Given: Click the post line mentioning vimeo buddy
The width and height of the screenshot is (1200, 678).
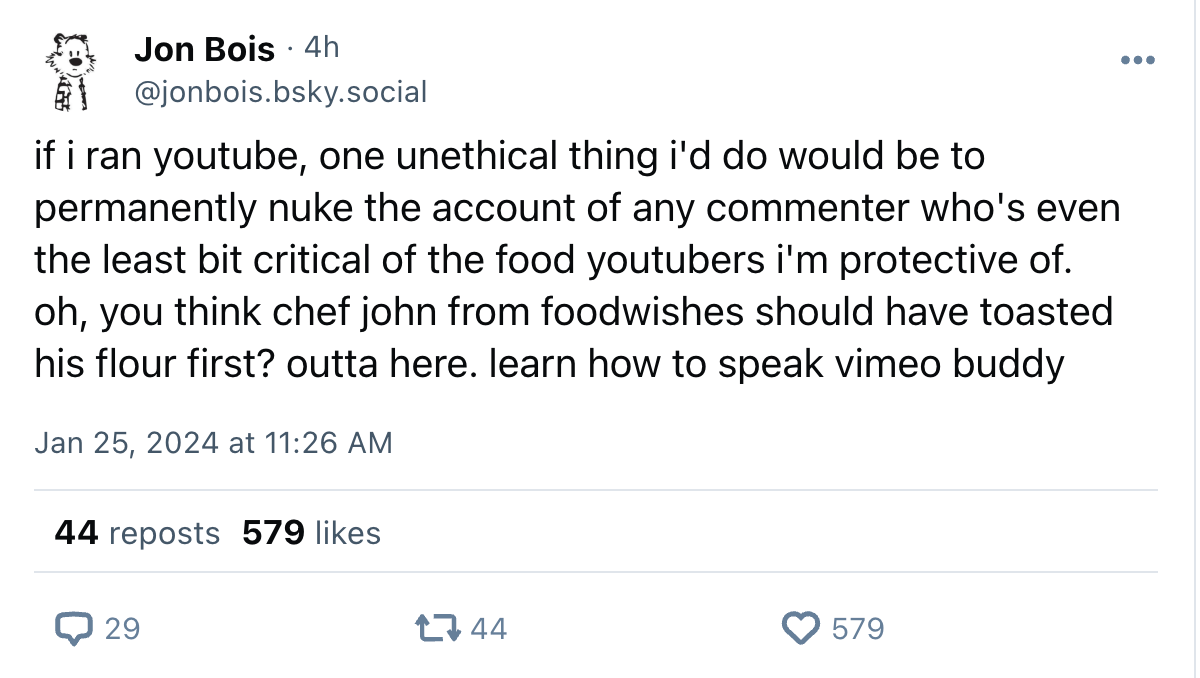Looking at the screenshot, I should (x=549, y=365).
